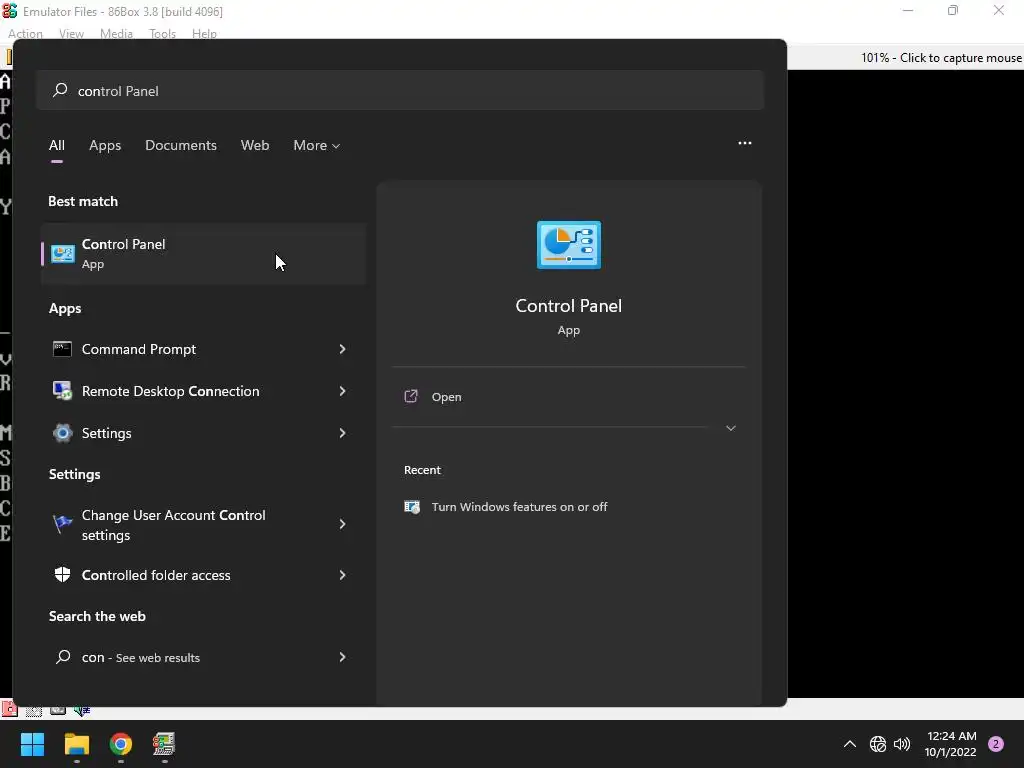Click the Settings gear app icon
This screenshot has width=1024, height=768.
pos(63,433)
